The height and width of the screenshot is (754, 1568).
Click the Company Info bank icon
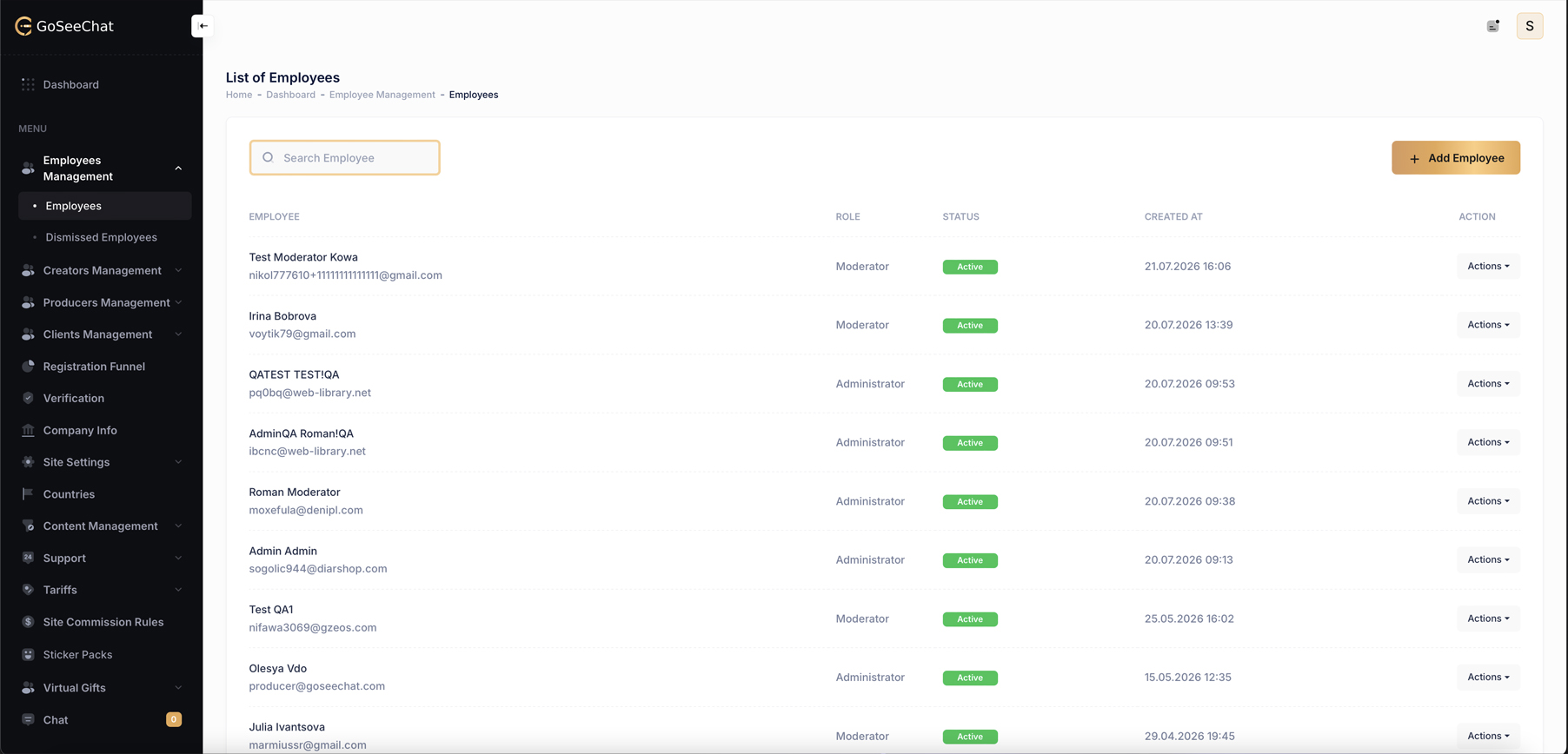[28, 430]
